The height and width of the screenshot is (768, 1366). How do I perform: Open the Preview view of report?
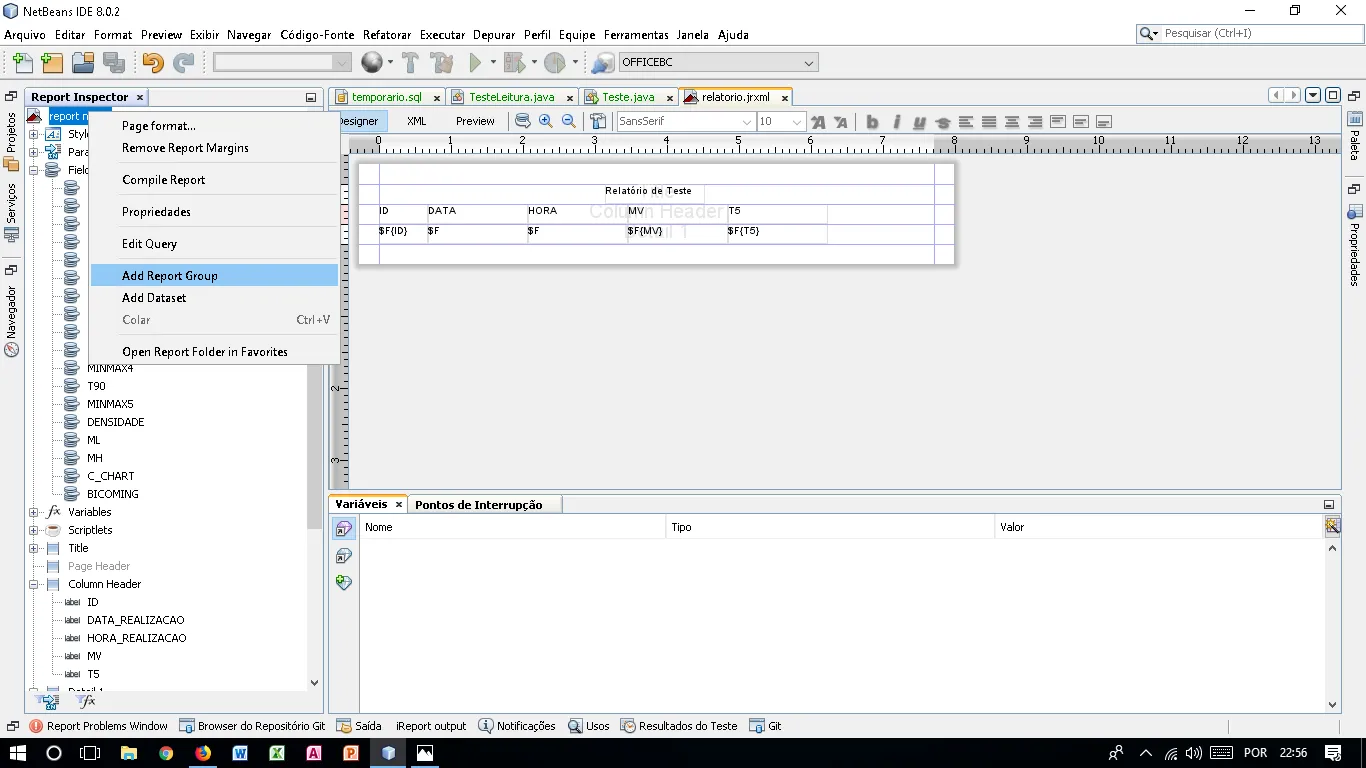point(475,121)
